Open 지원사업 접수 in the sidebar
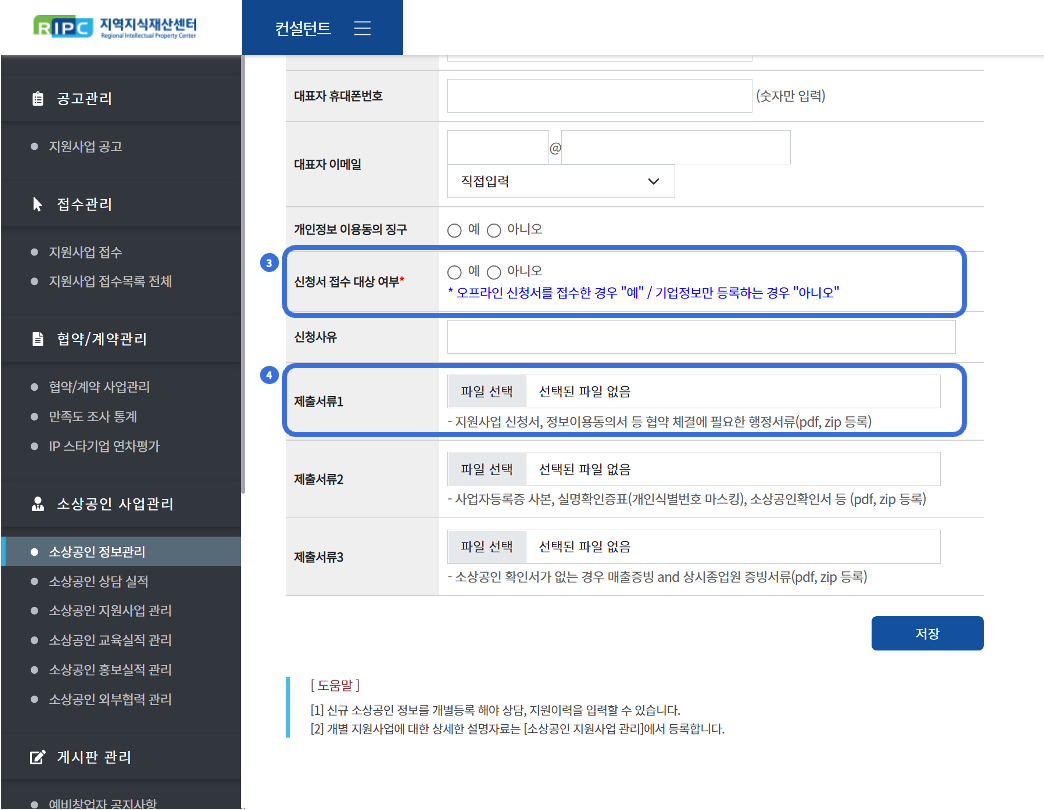Screen dimensions: 1044x810 point(85,252)
